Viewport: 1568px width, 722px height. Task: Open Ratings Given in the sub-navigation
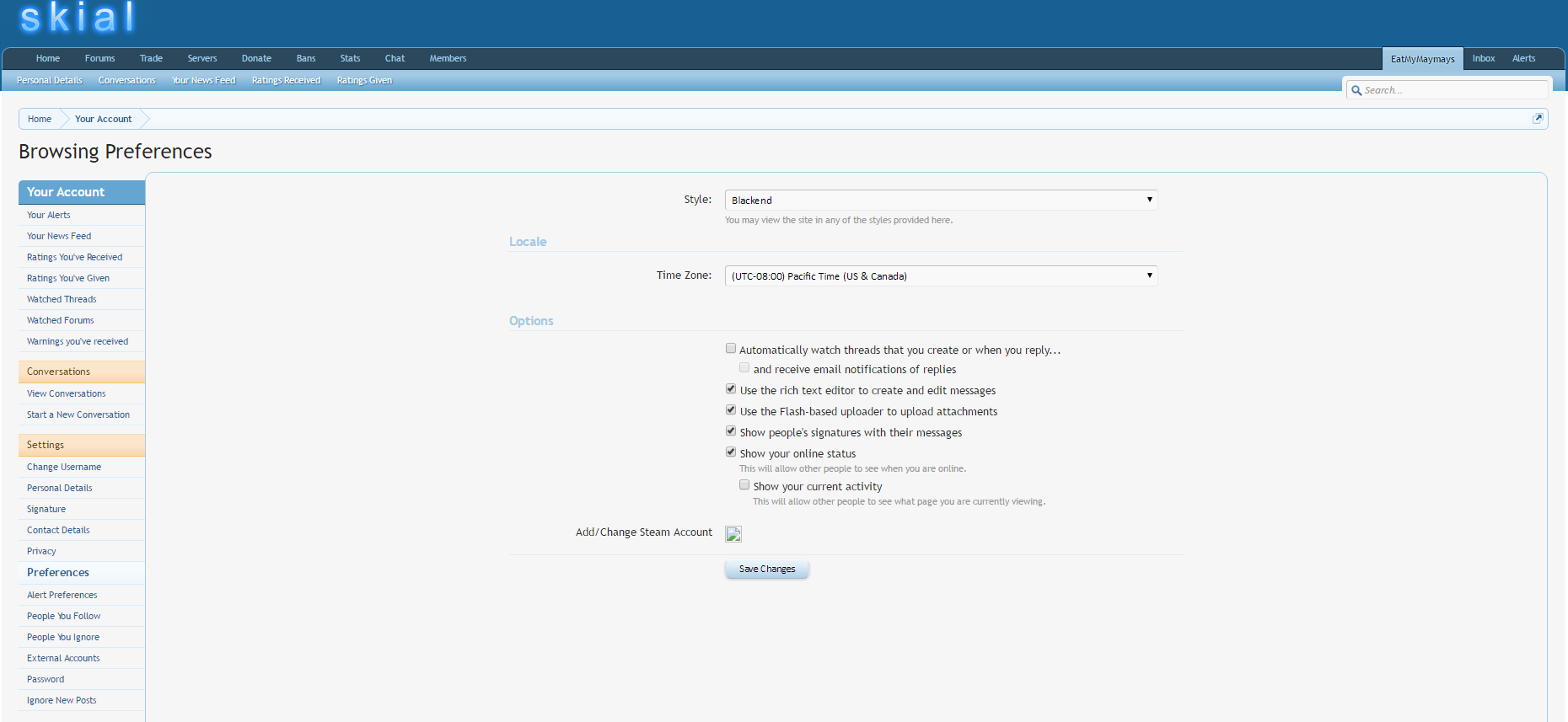point(365,80)
